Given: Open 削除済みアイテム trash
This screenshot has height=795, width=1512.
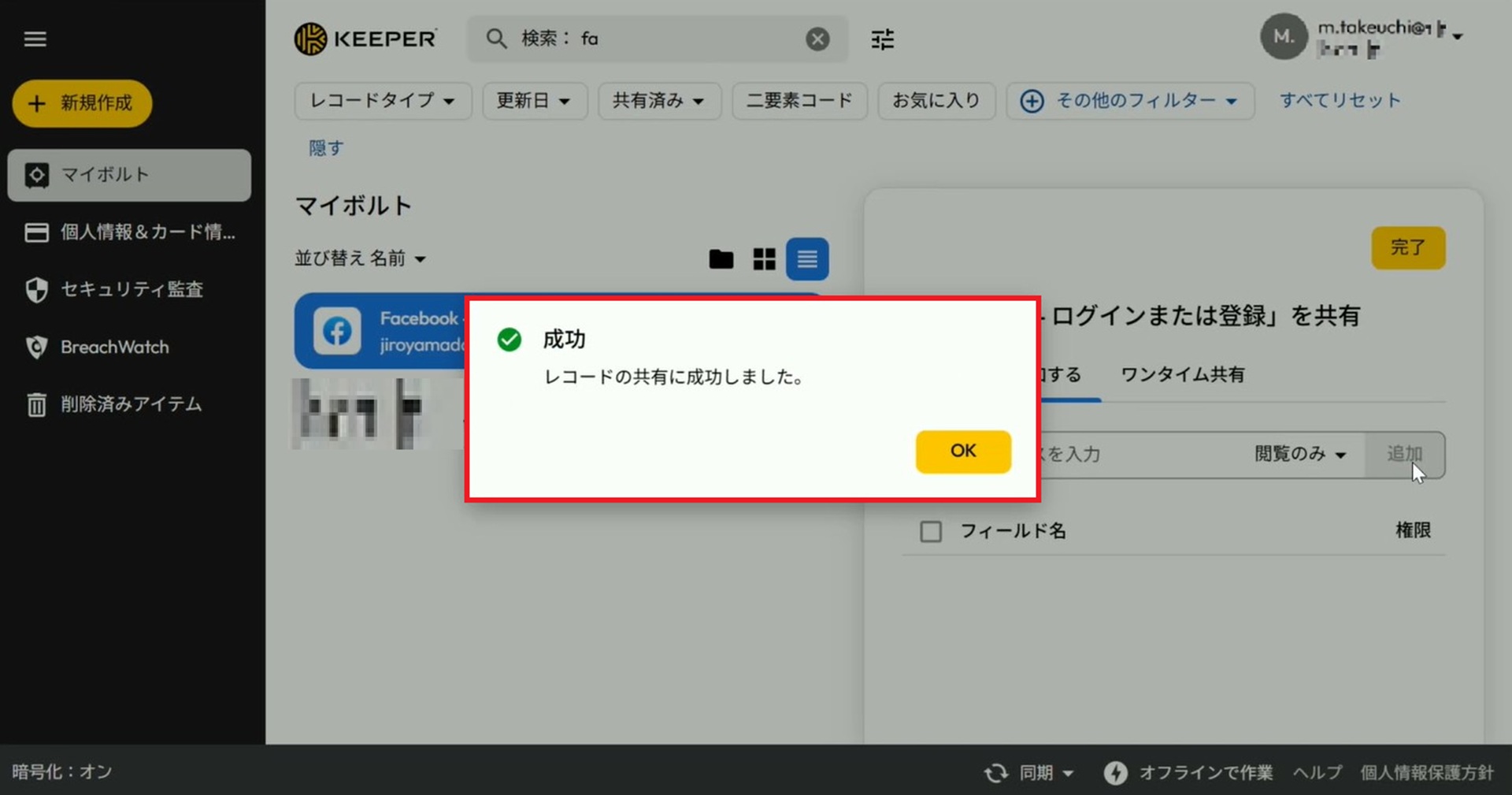Looking at the screenshot, I should pyautogui.click(x=131, y=404).
